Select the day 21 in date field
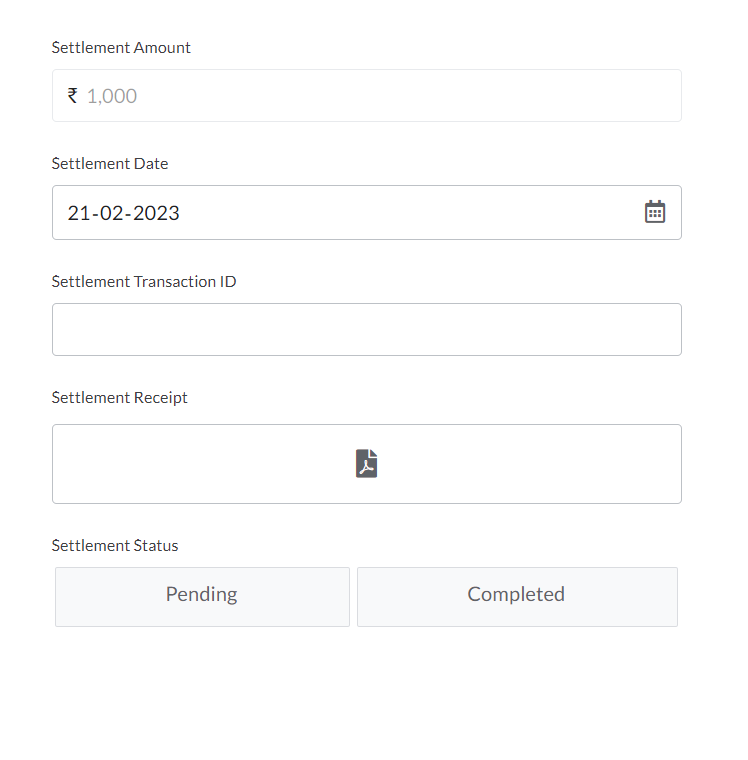748x760 pixels. [78, 213]
